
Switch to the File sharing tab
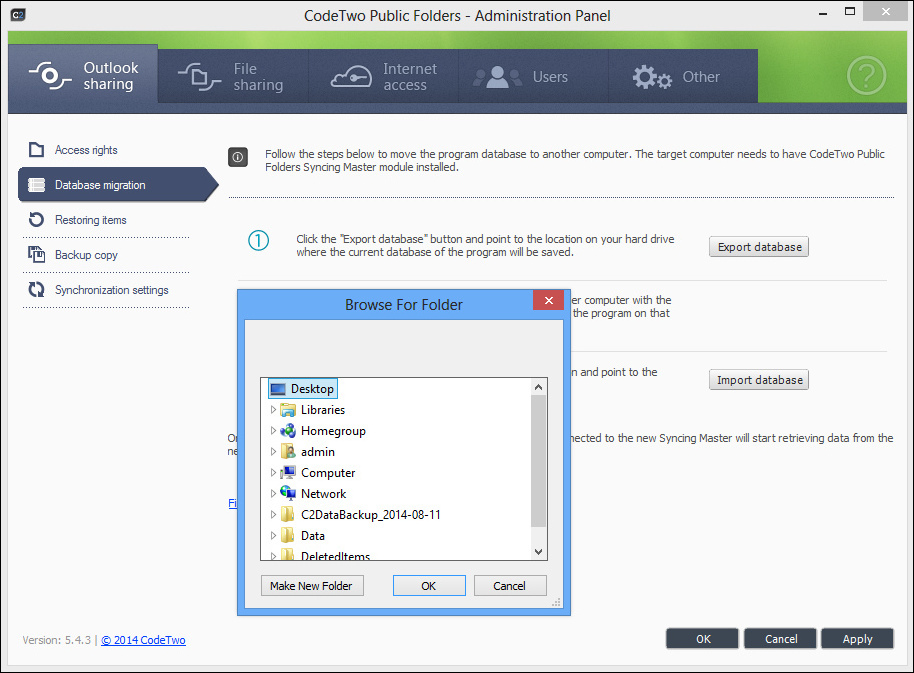tap(233, 76)
